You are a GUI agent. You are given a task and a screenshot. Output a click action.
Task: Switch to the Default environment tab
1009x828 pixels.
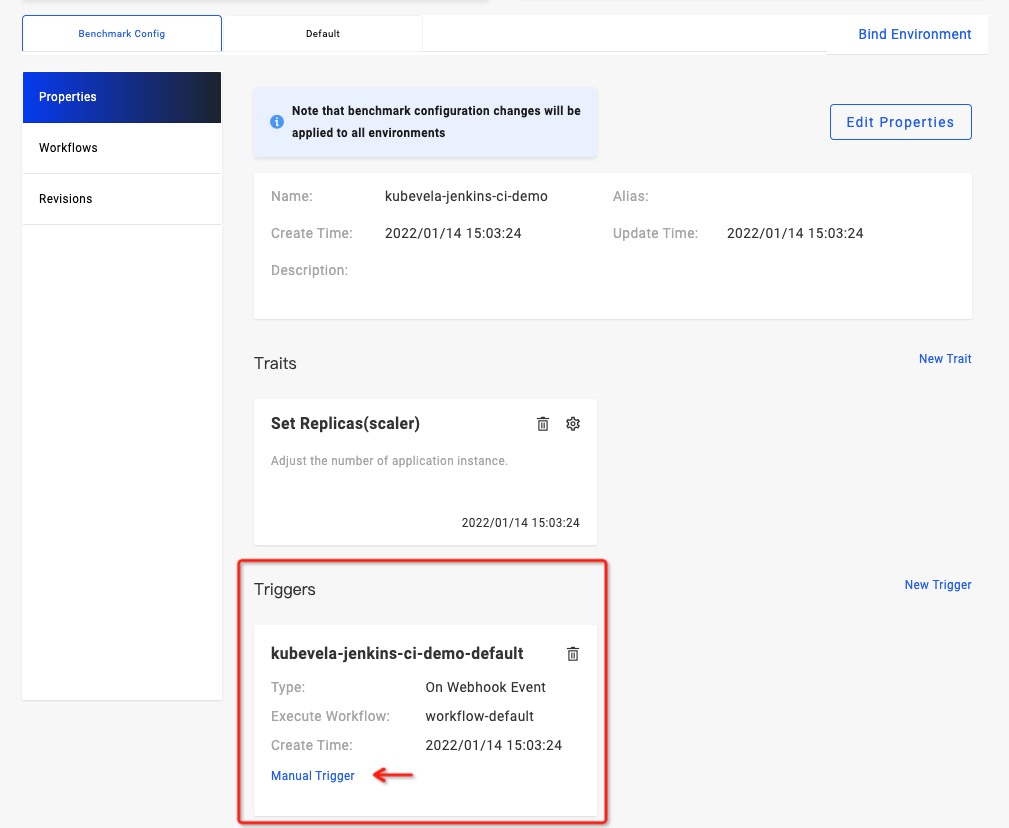pyautogui.click(x=322, y=33)
